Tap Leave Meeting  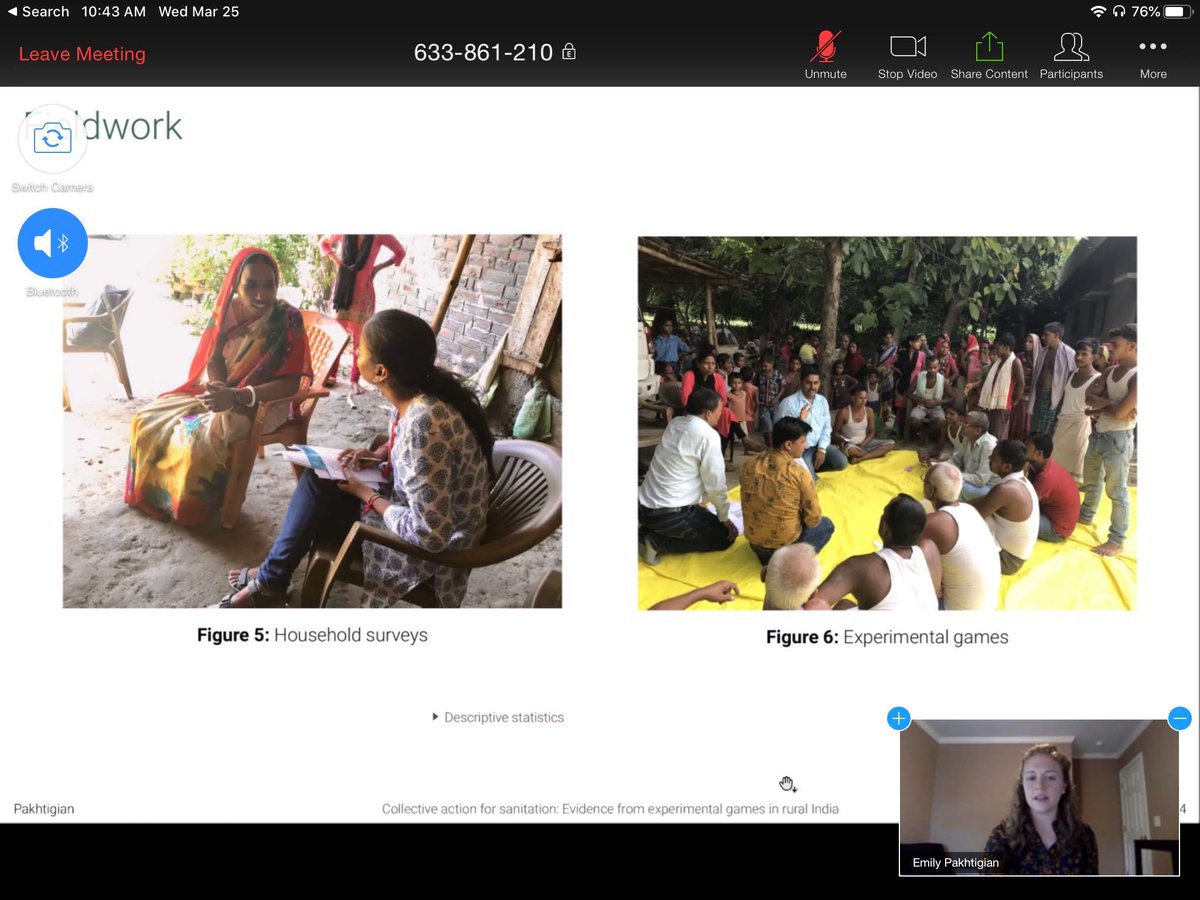(82, 54)
